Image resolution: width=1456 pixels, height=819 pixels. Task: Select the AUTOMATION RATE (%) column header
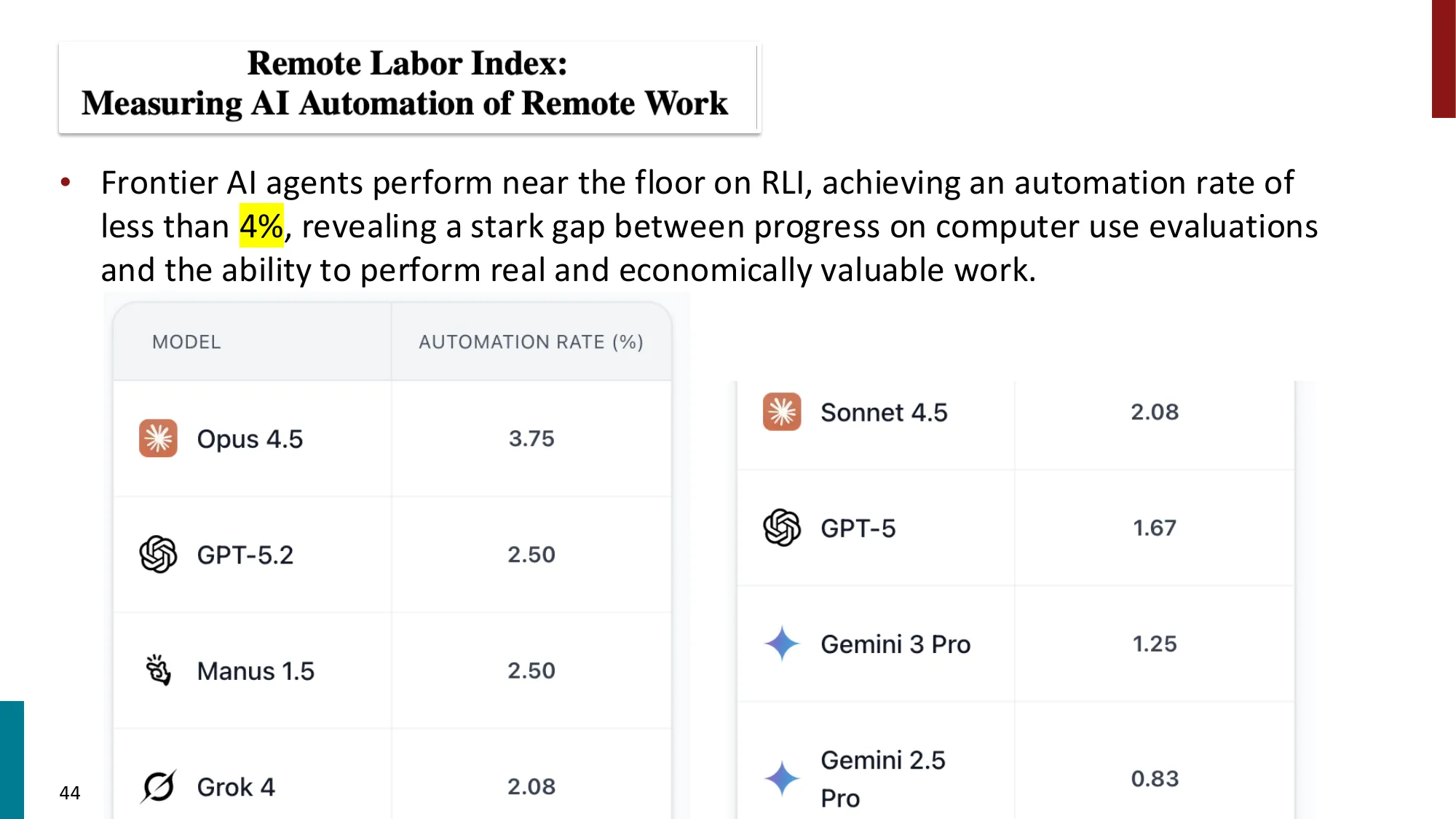pos(531,342)
